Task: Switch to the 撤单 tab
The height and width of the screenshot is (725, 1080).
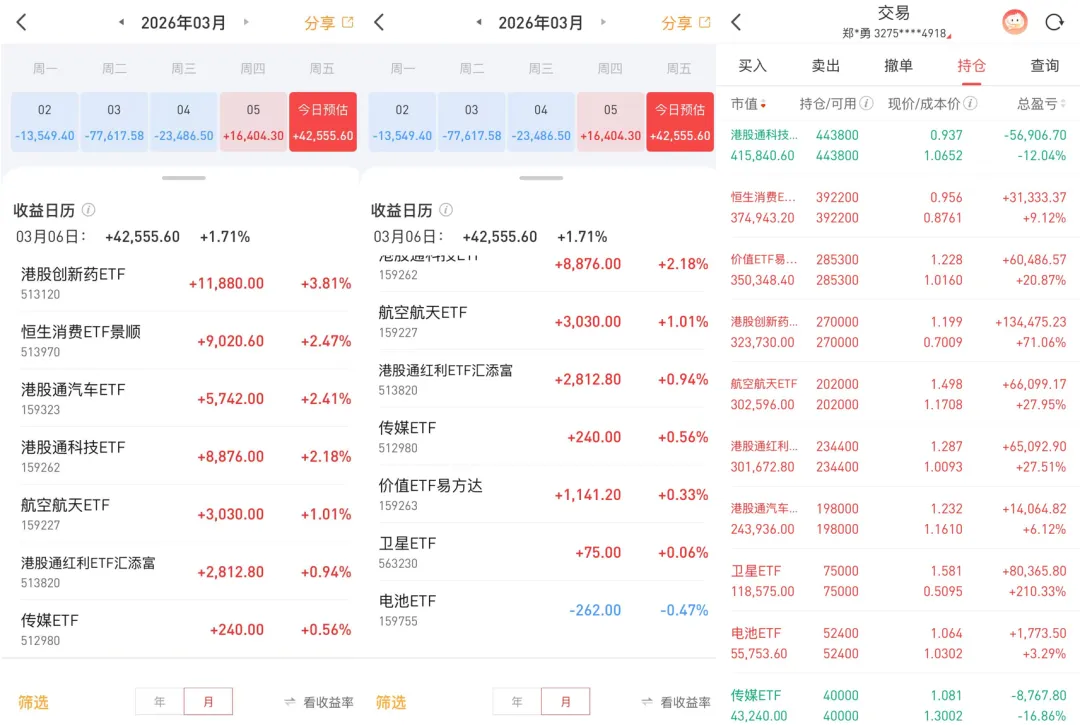Action: tap(898, 65)
